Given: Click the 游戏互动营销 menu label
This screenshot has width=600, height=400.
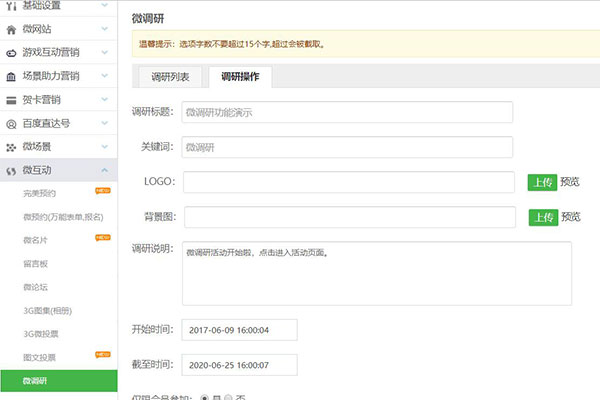Looking at the screenshot, I should click(x=51, y=52).
